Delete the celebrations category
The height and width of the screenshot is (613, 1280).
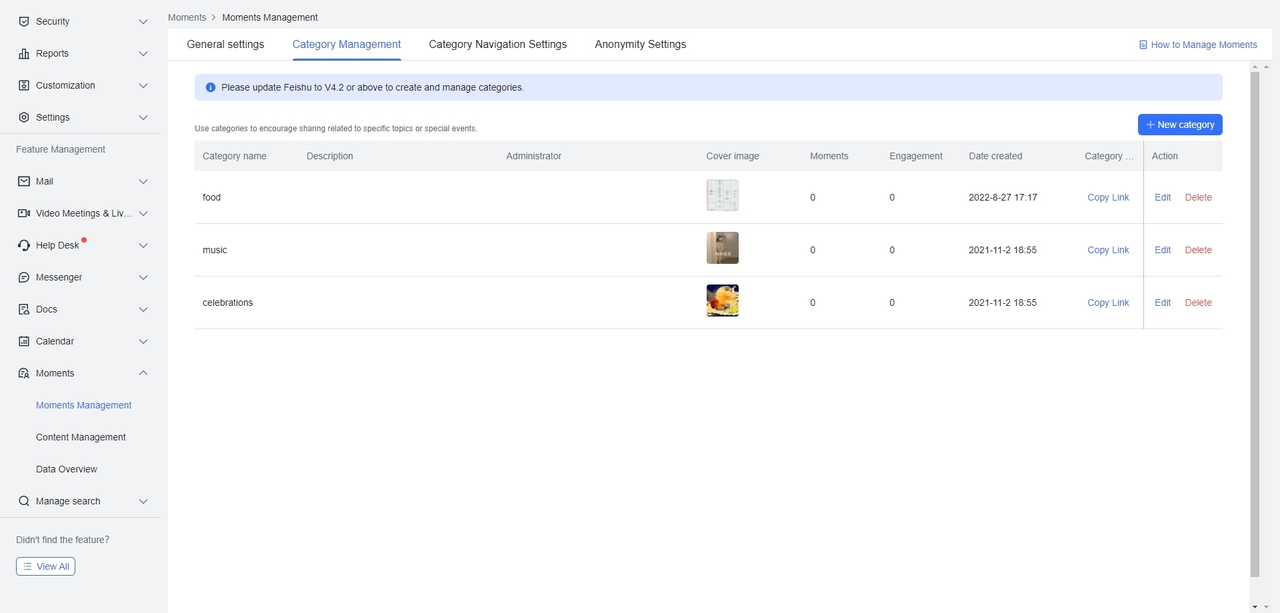tap(1198, 302)
